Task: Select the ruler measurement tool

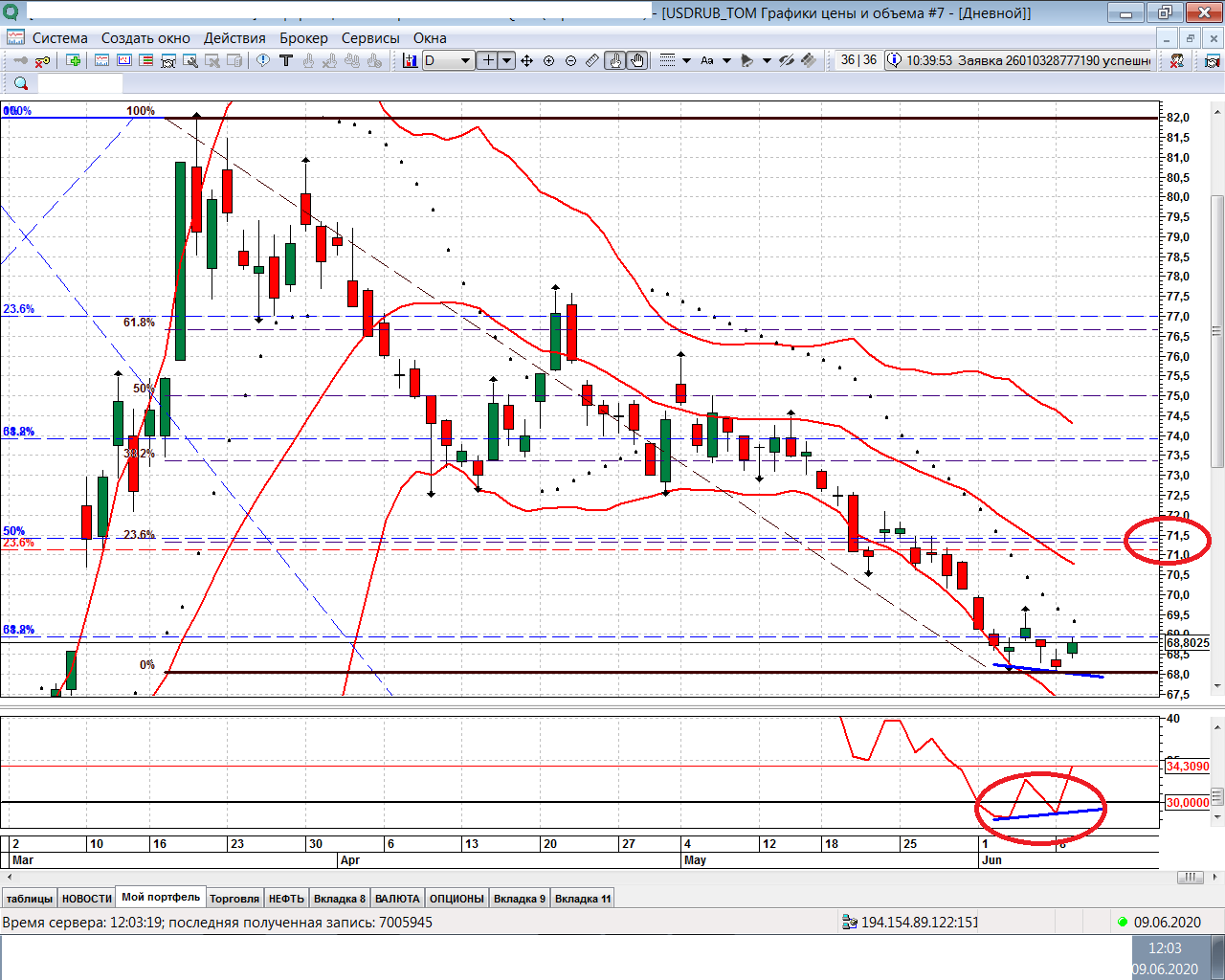Action: (592, 60)
